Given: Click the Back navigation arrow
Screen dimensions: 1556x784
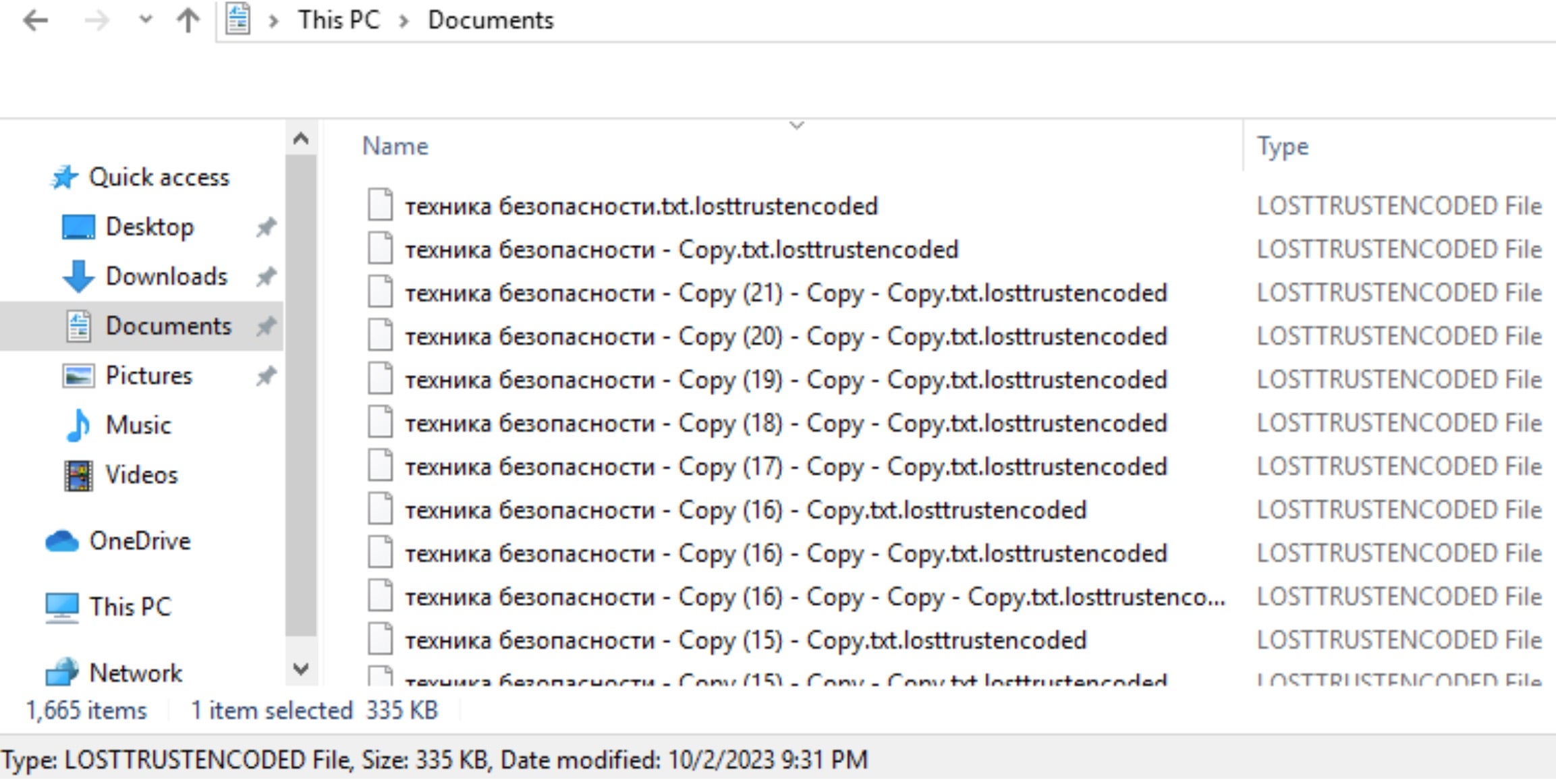Looking at the screenshot, I should pos(35,21).
